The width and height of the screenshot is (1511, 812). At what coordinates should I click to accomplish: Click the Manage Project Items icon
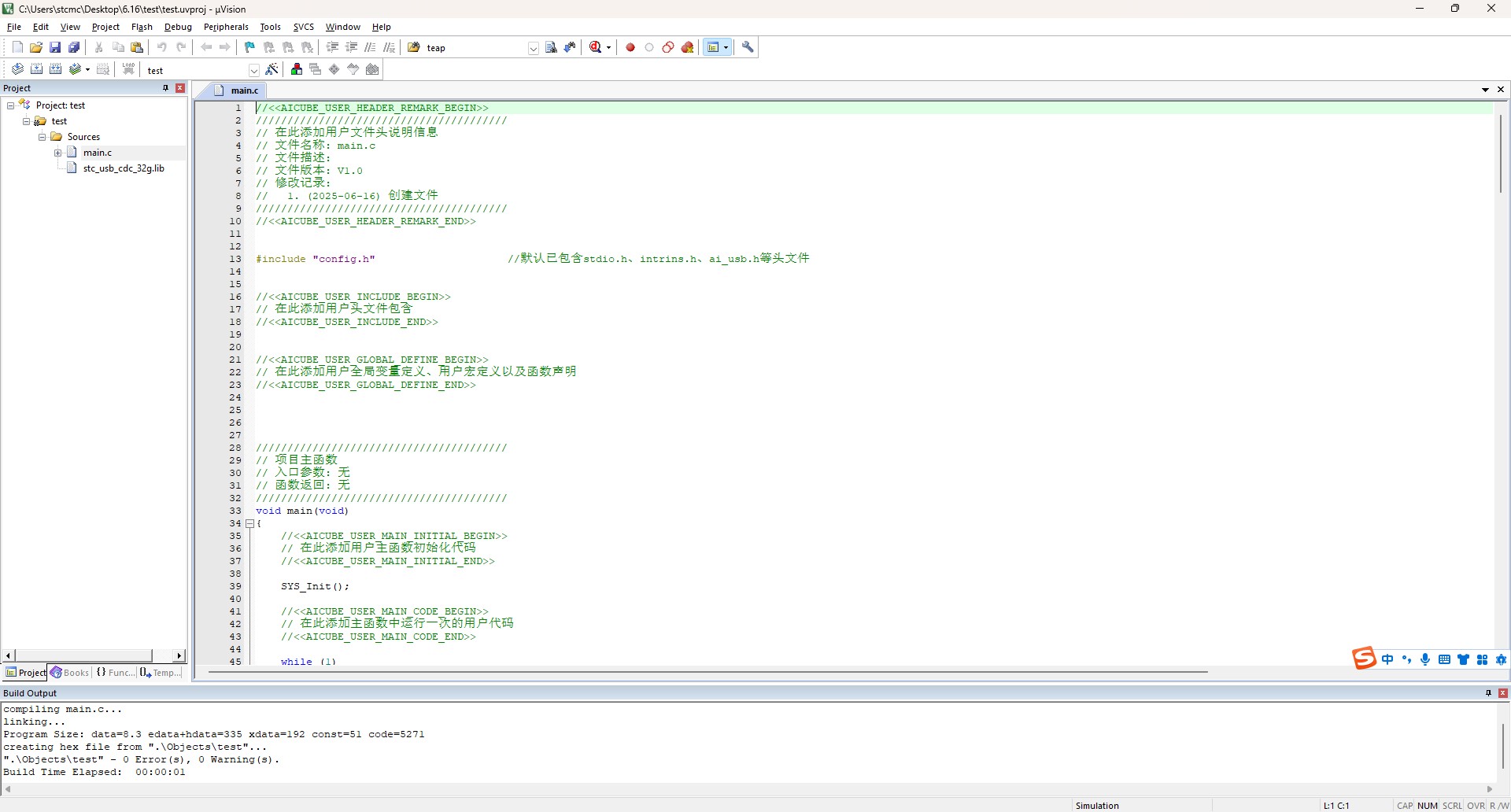[297, 70]
